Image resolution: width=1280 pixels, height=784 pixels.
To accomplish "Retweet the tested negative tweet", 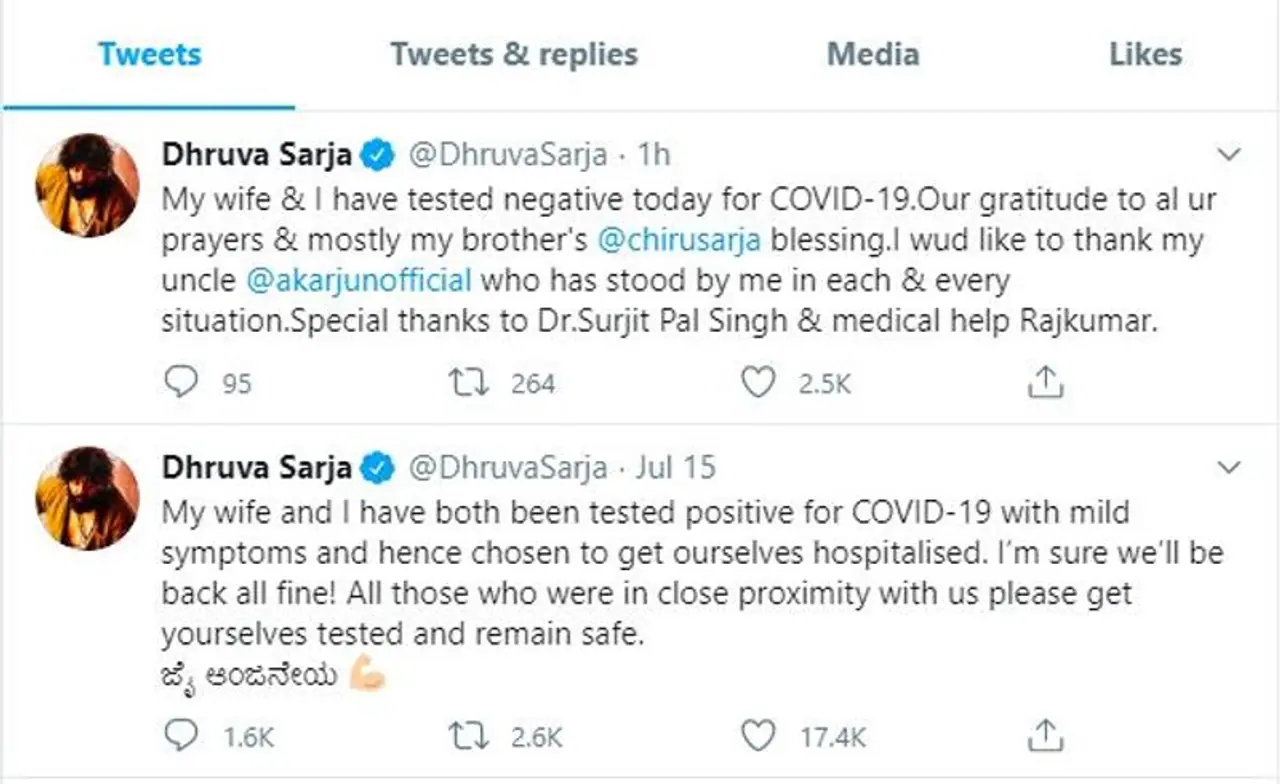I will coord(464,382).
